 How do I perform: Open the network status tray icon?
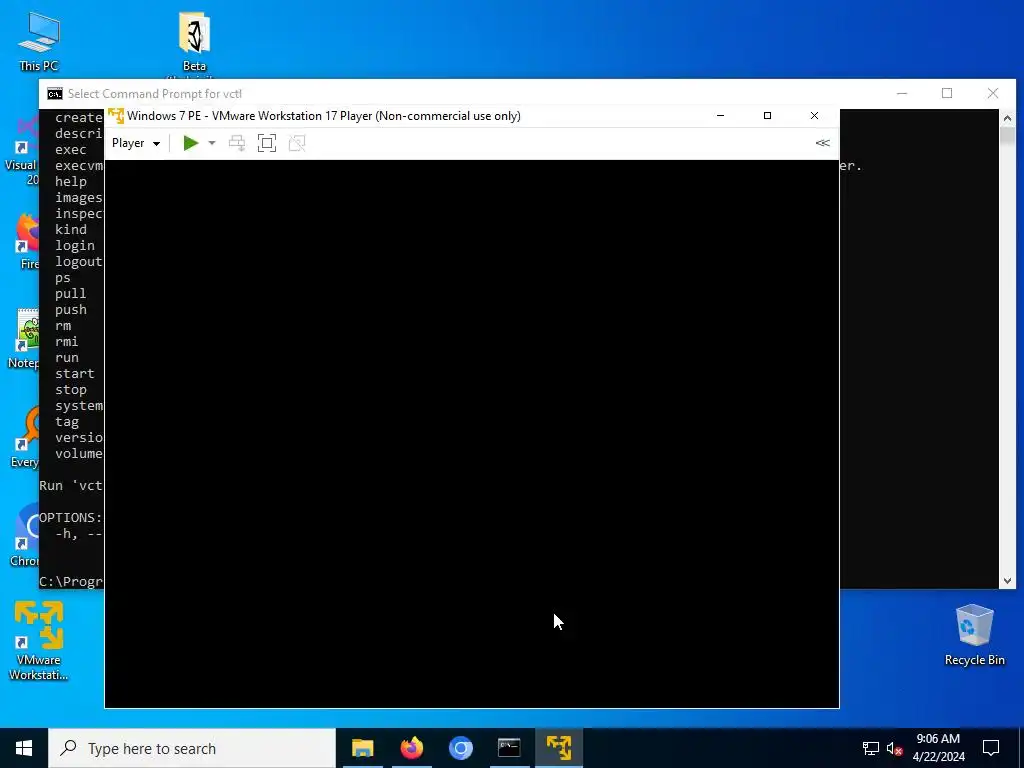pos(871,748)
